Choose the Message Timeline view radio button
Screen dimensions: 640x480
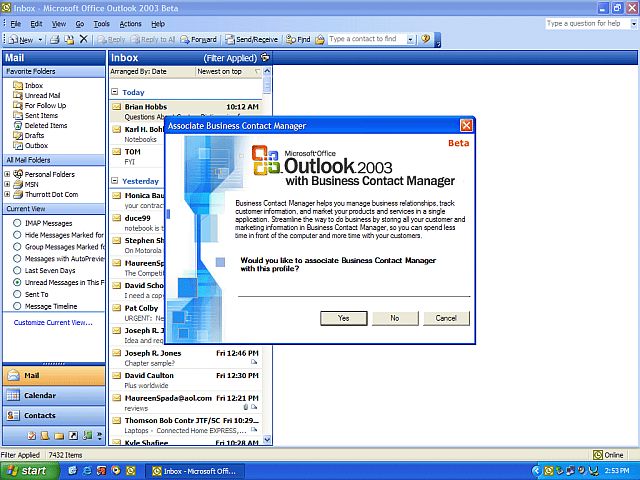[17, 307]
